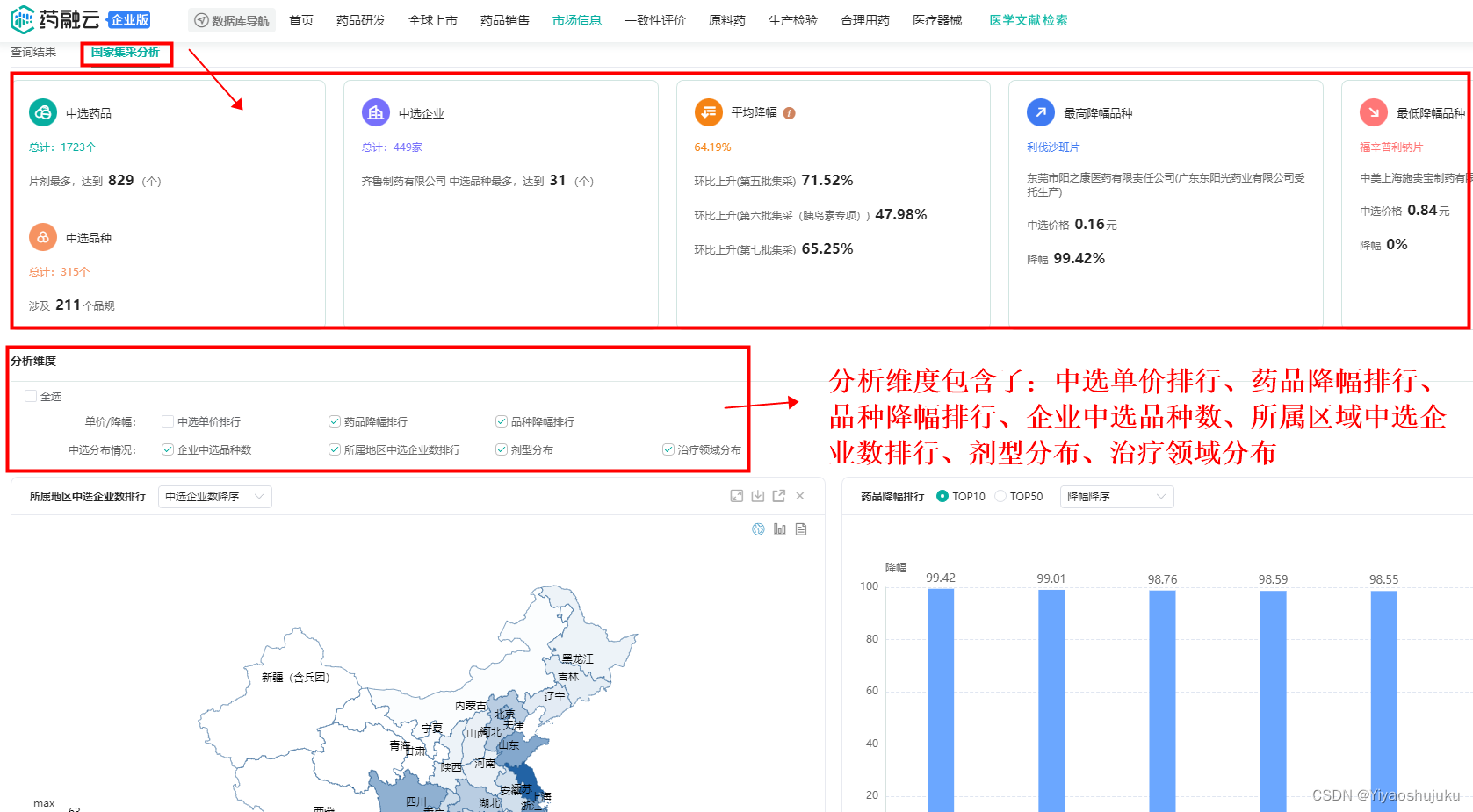Click the 企业版 badge
1473x812 pixels.
pyautogui.click(x=129, y=19)
